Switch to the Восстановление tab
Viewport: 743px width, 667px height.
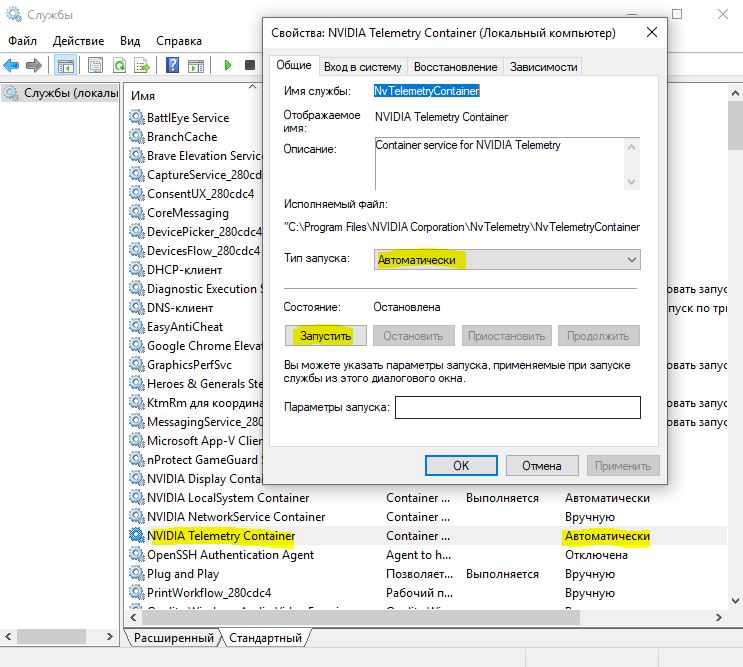455,67
